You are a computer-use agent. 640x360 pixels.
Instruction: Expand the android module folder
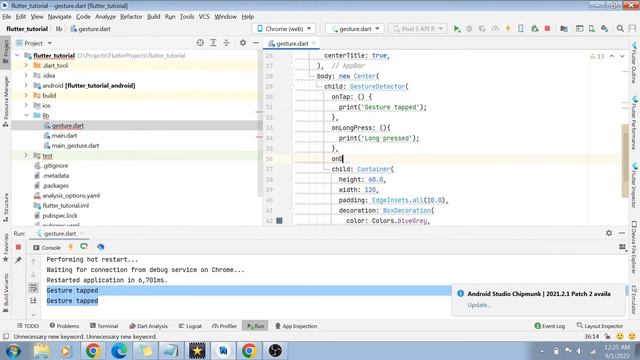tap(26, 85)
